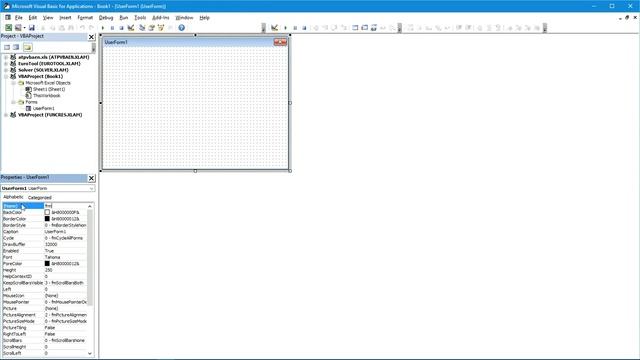Switch to the Categorized properties tab
This screenshot has height=360, width=640.
(40, 198)
